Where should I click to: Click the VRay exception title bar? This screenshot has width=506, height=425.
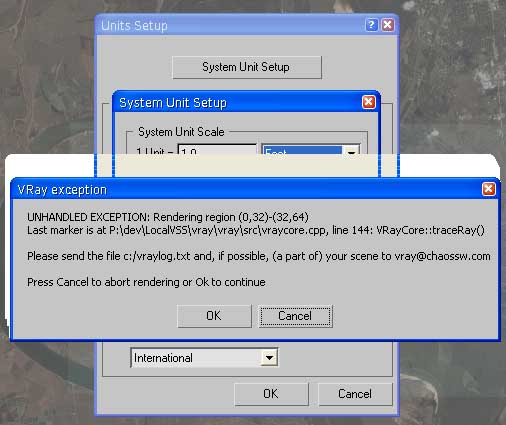pos(247,190)
